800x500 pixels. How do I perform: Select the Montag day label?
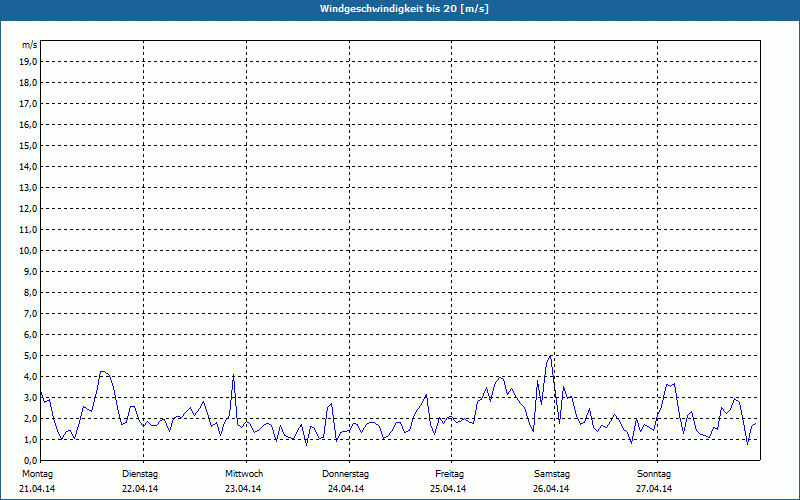(37, 473)
